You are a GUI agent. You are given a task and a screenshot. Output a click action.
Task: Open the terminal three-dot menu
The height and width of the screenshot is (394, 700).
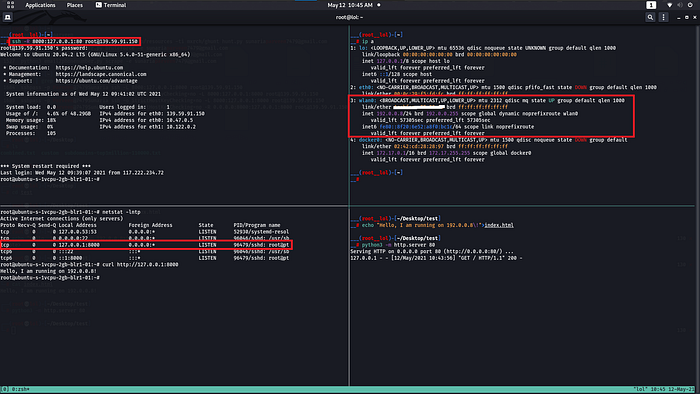tap(663, 17)
